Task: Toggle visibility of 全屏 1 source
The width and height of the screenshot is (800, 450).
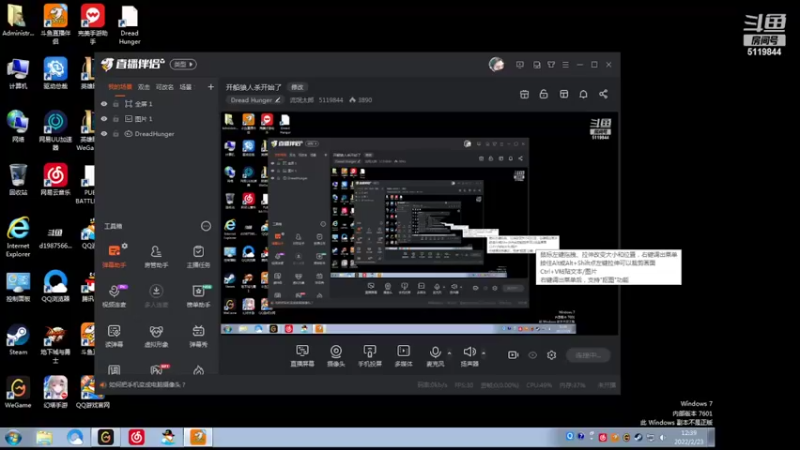Action: coord(104,104)
